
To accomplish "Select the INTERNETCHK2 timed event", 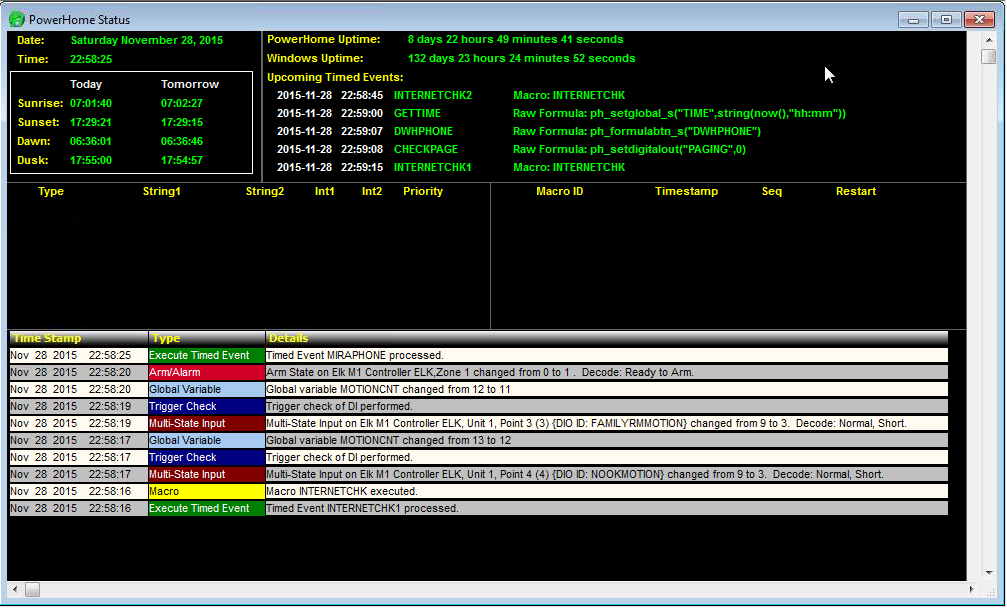I will pos(432,95).
